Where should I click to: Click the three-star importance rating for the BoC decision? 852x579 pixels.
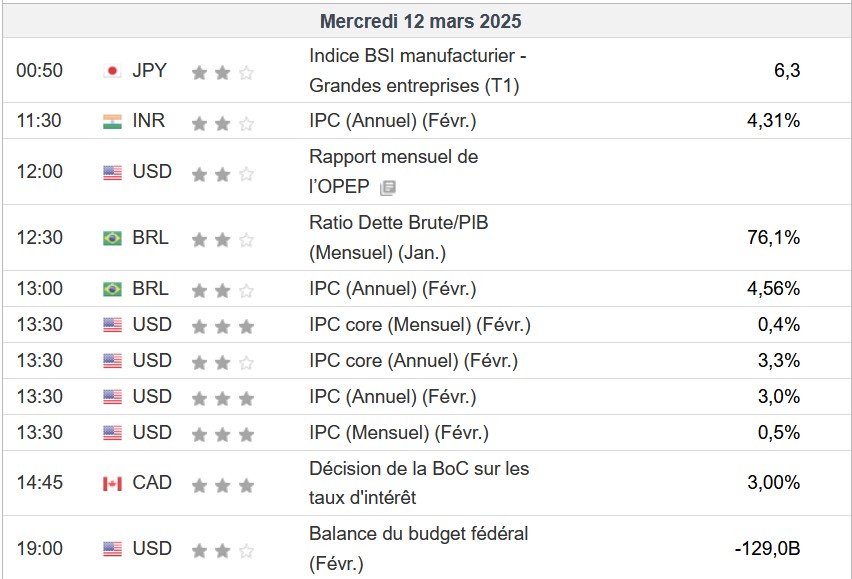coord(222,485)
